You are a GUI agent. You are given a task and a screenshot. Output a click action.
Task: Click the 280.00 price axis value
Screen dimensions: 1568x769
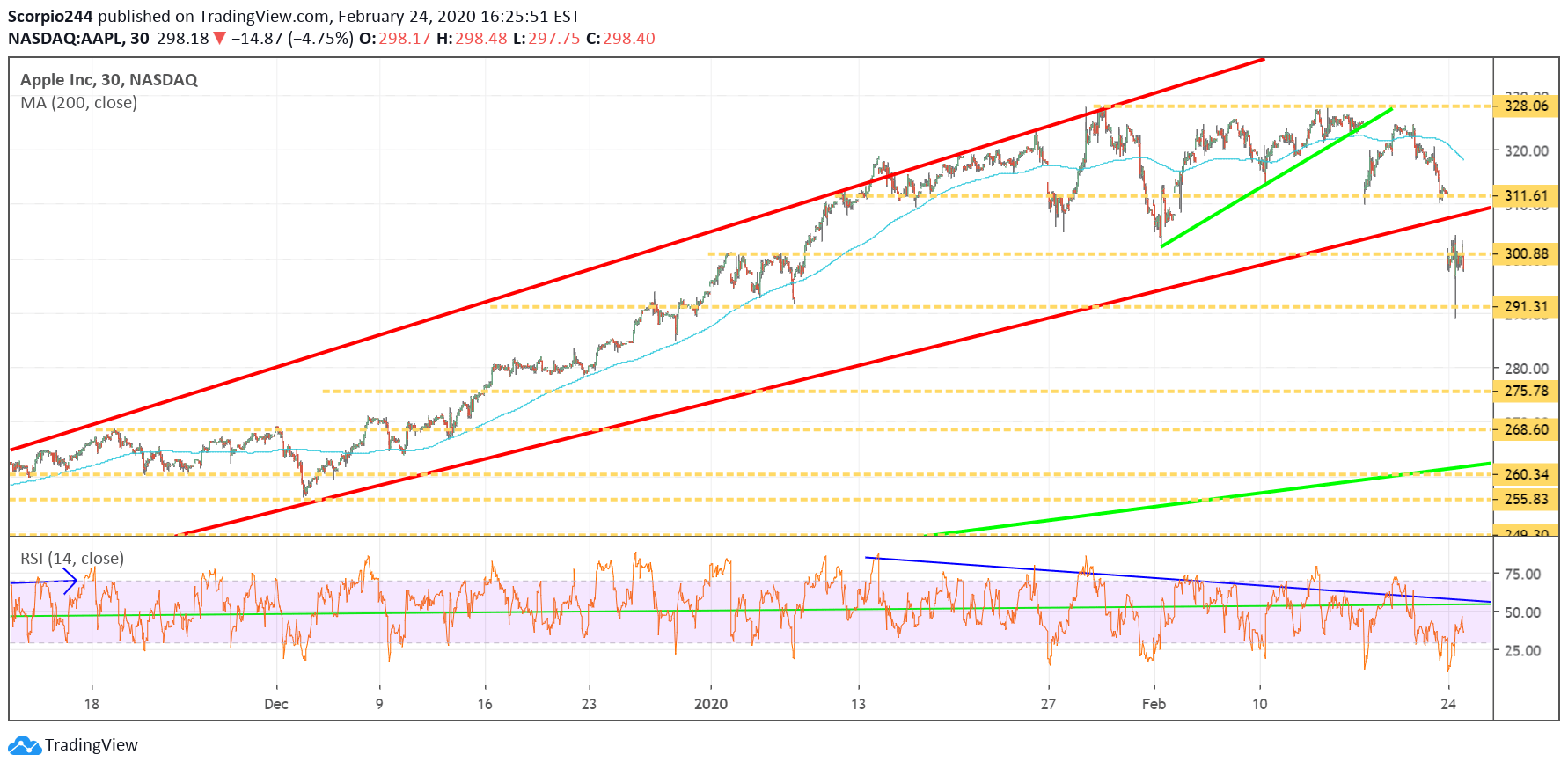[x=1527, y=369]
